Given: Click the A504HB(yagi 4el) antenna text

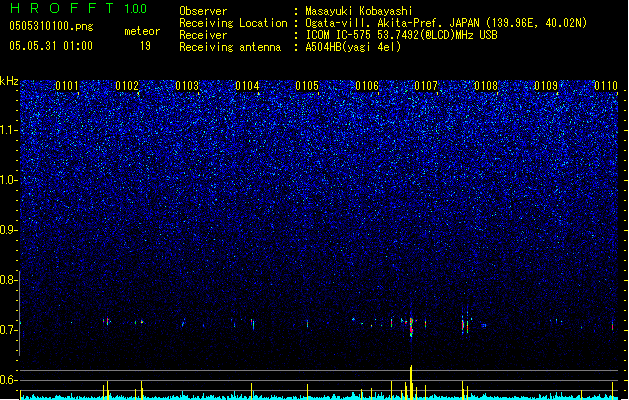Looking at the screenshot, I should tap(353, 47).
